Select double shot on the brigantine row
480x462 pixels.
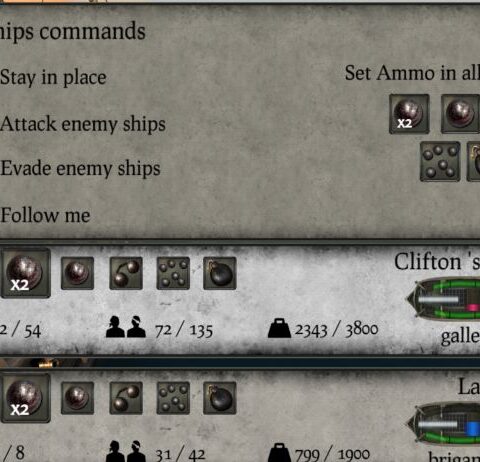point(25,398)
